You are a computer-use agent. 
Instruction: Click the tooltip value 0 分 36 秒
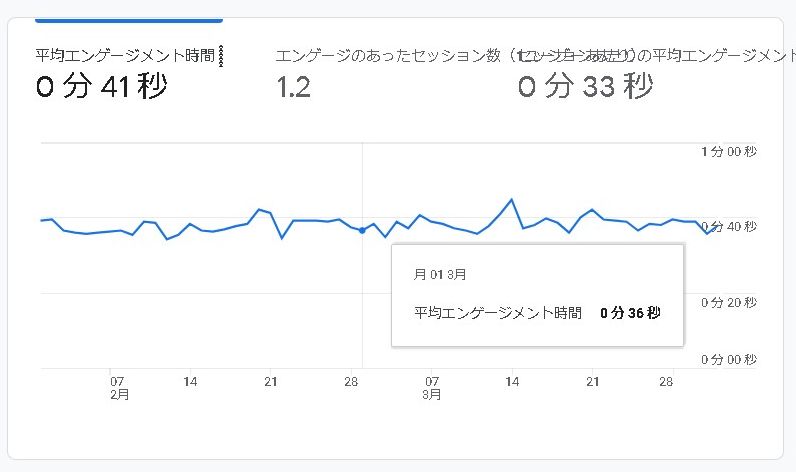(x=630, y=313)
